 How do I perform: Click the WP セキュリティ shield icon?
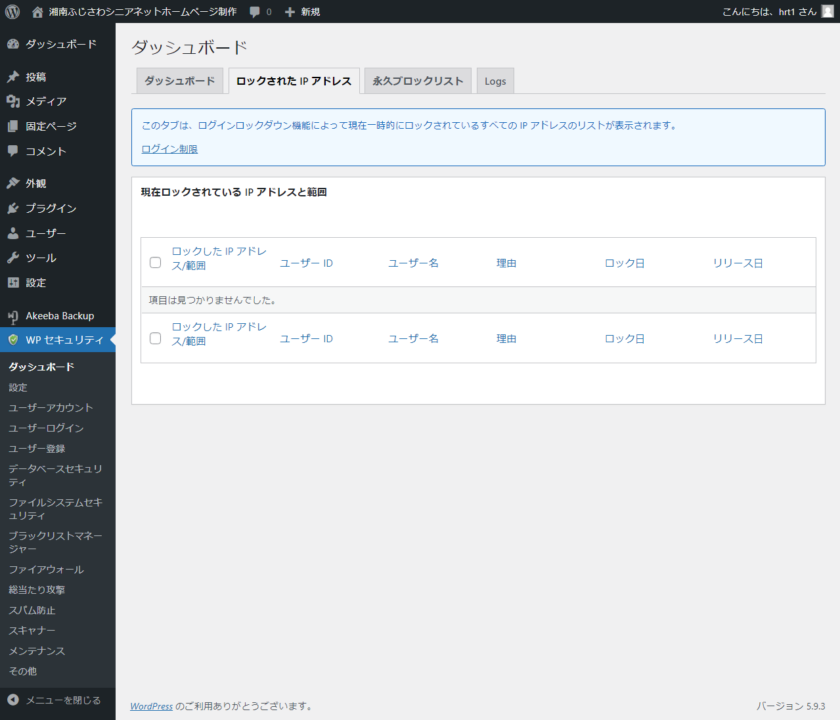13,340
